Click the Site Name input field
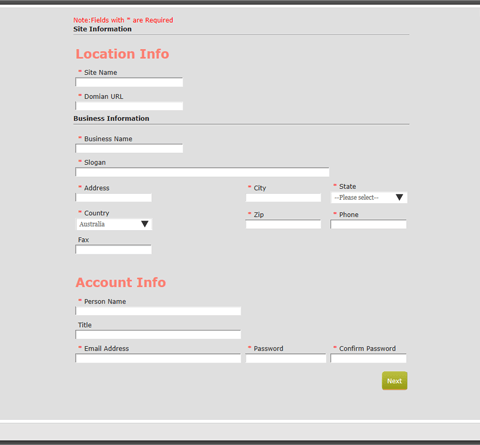480x445 pixels. pos(129,82)
